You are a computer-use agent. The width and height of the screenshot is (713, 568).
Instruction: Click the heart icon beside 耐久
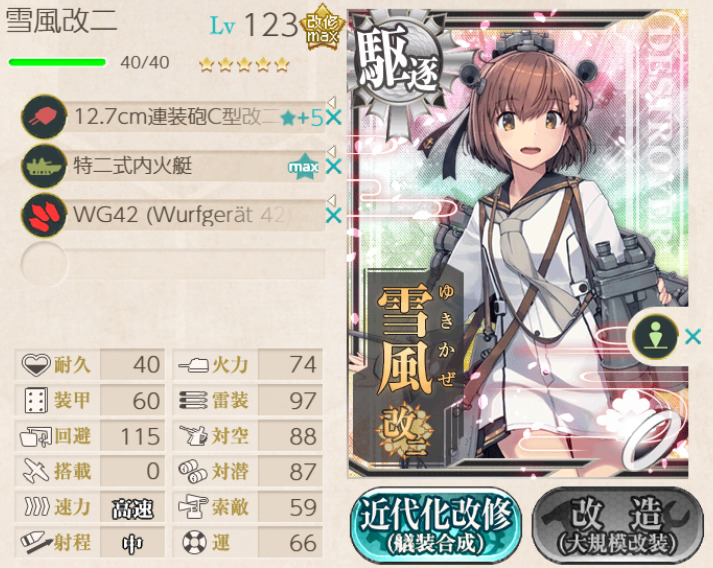point(35,364)
